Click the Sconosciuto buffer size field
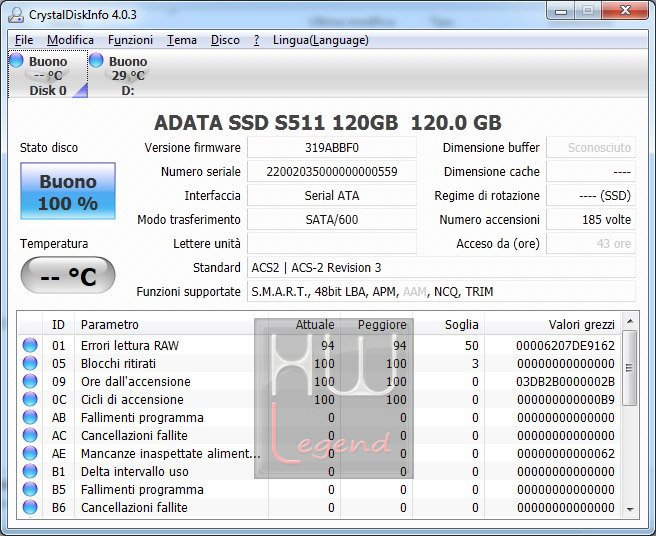Screen dimensions: 656x536 click(x=591, y=148)
